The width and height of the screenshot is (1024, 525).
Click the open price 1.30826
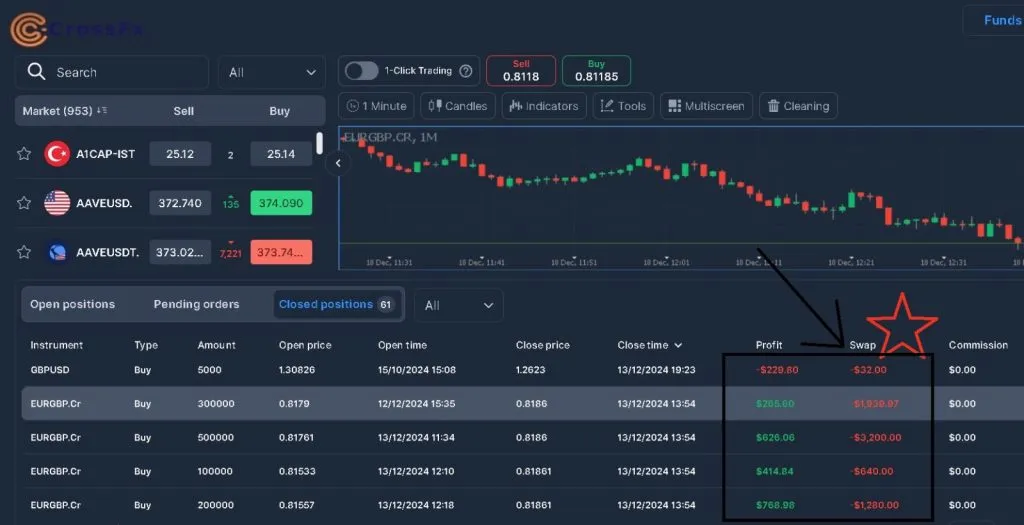pyautogui.click(x=296, y=370)
